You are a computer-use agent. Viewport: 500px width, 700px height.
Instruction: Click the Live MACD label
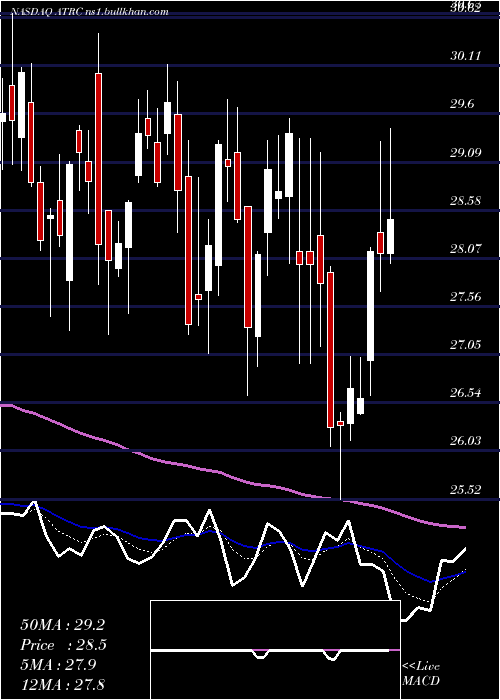pos(421,674)
